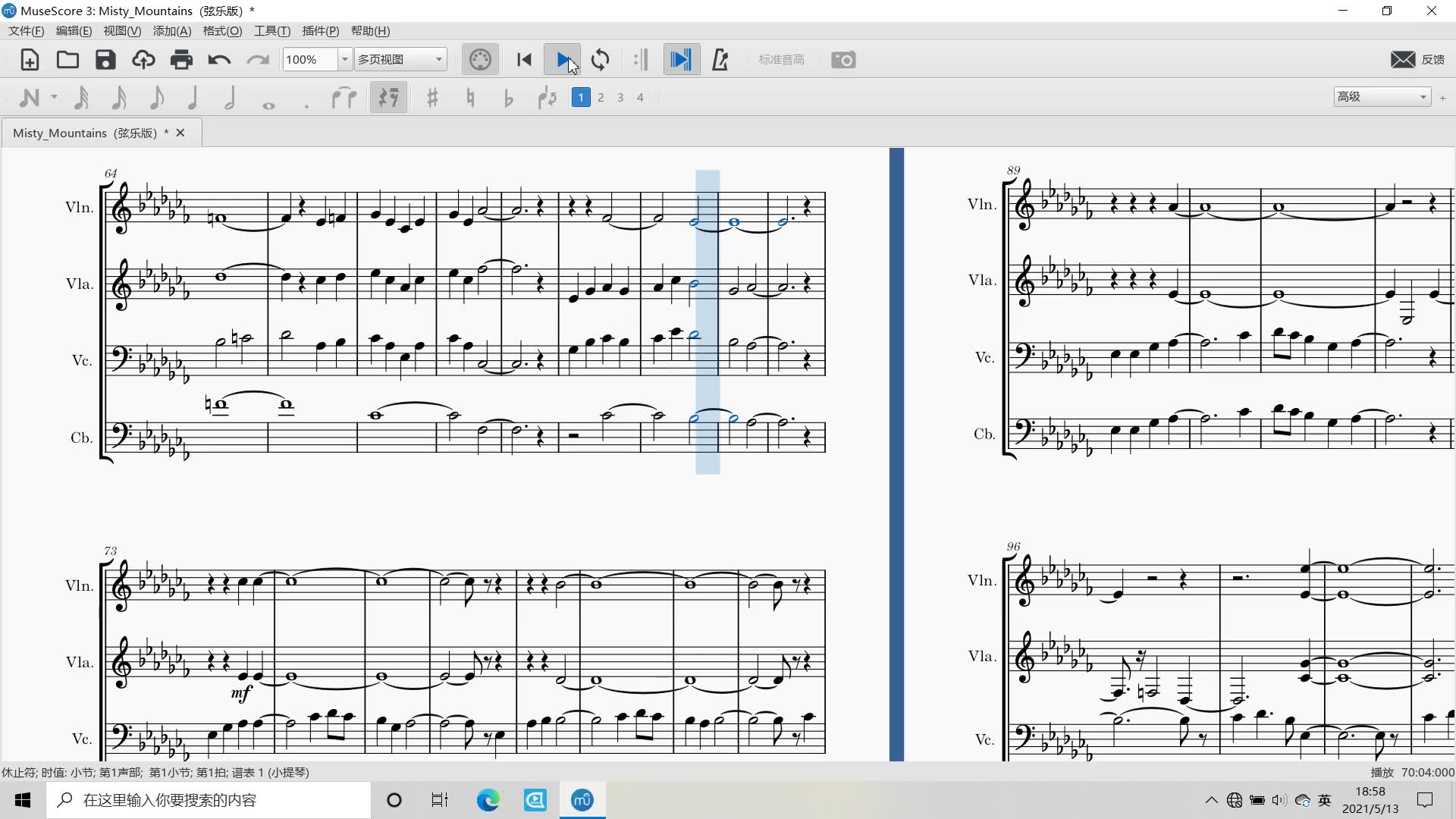The image size is (1456, 819).
Task: Open zoom level 100% dropdown
Action: [x=344, y=59]
